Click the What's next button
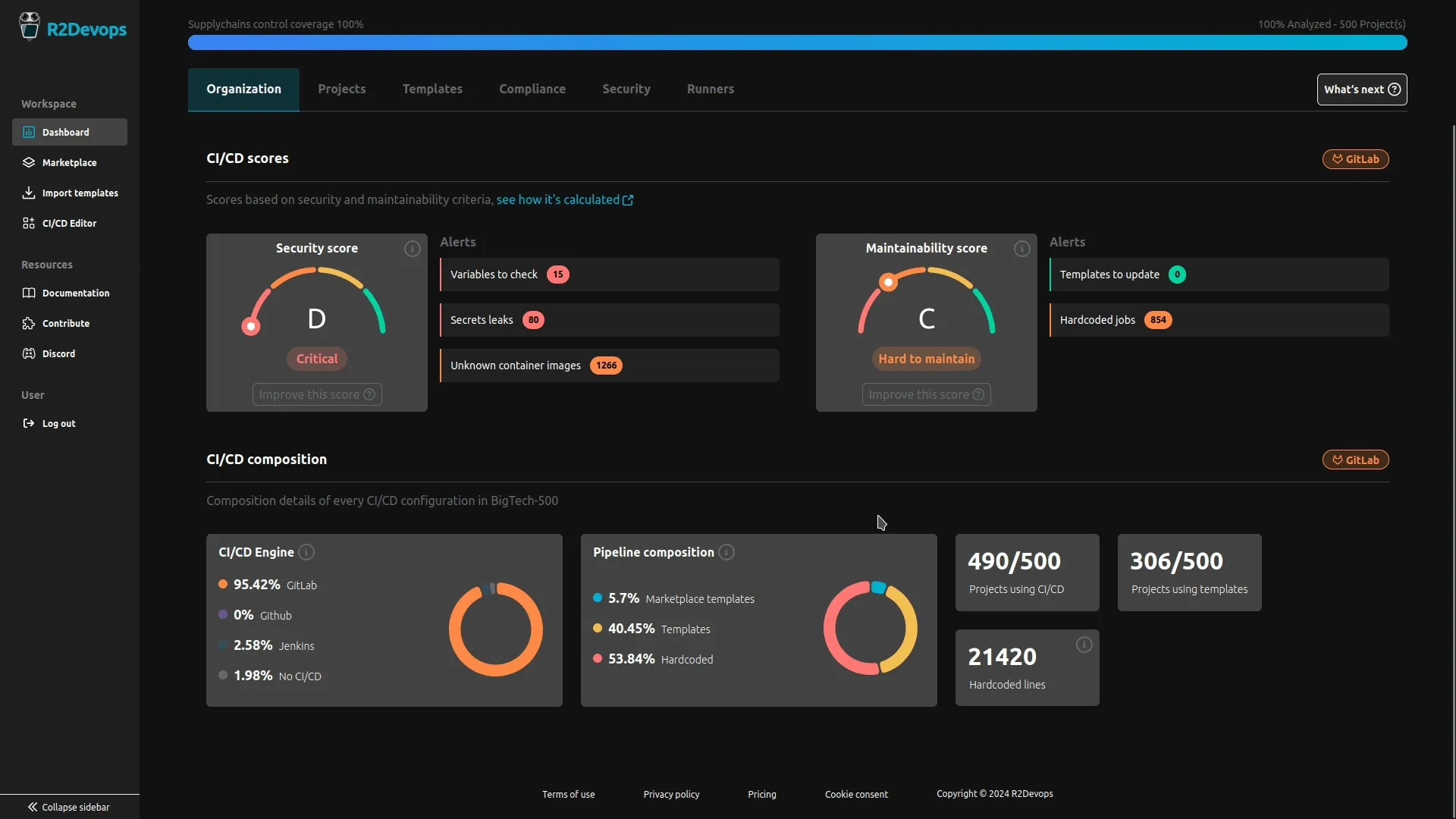The width and height of the screenshot is (1456, 819). tap(1361, 89)
